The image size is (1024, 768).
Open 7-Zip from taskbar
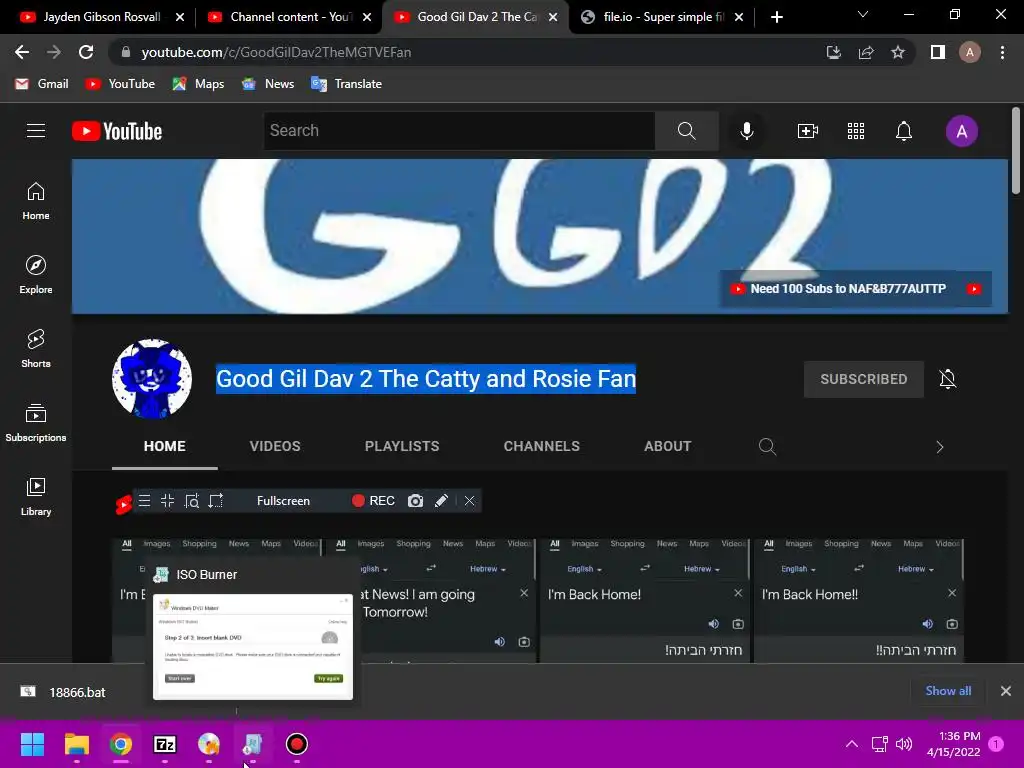tap(165, 744)
